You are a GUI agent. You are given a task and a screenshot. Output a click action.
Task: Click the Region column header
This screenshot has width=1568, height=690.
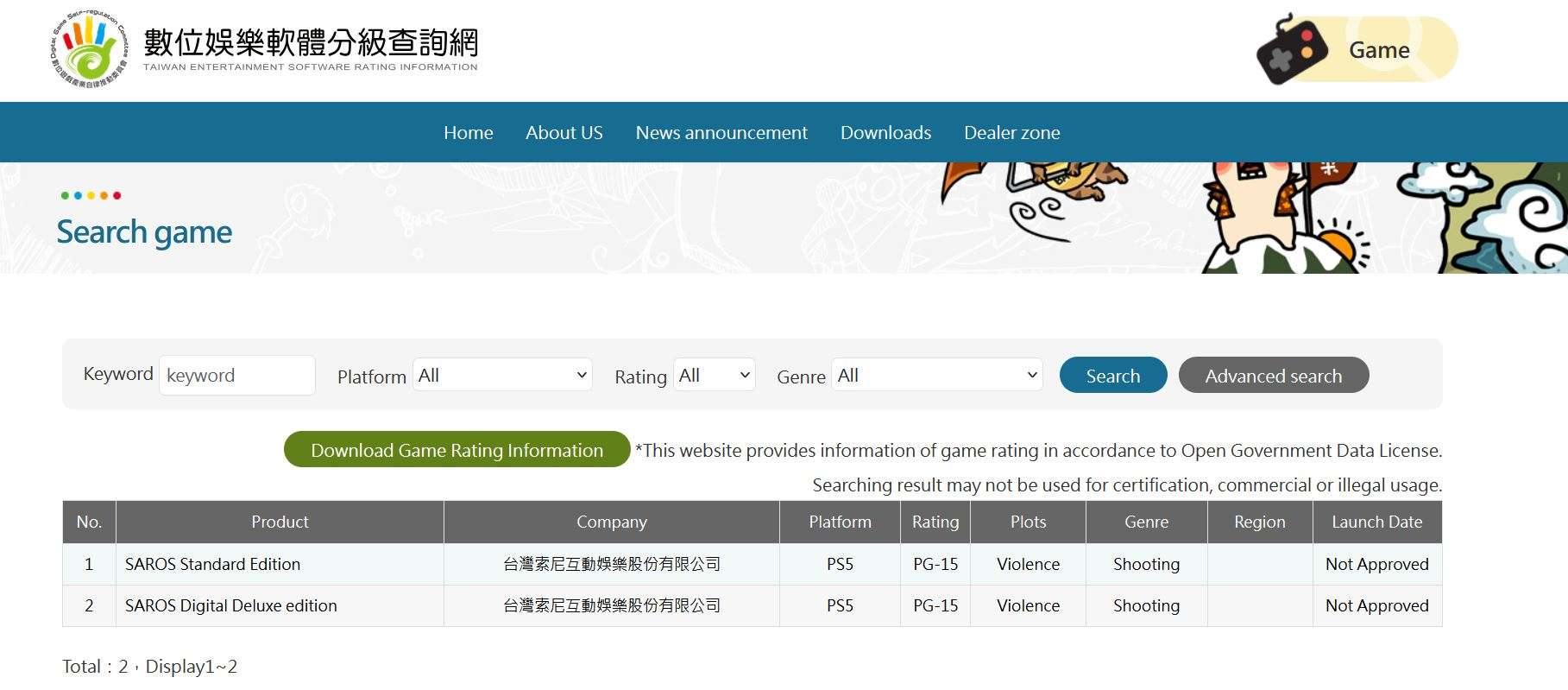pos(1260,522)
